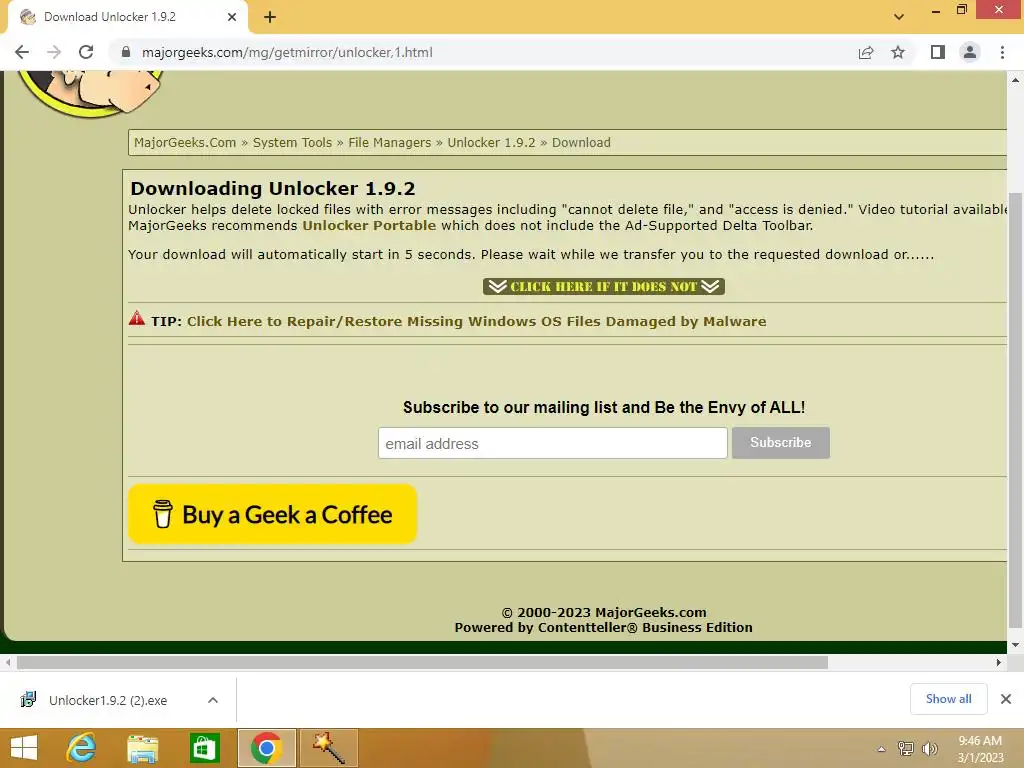Close the downloads bar

tap(1006, 699)
